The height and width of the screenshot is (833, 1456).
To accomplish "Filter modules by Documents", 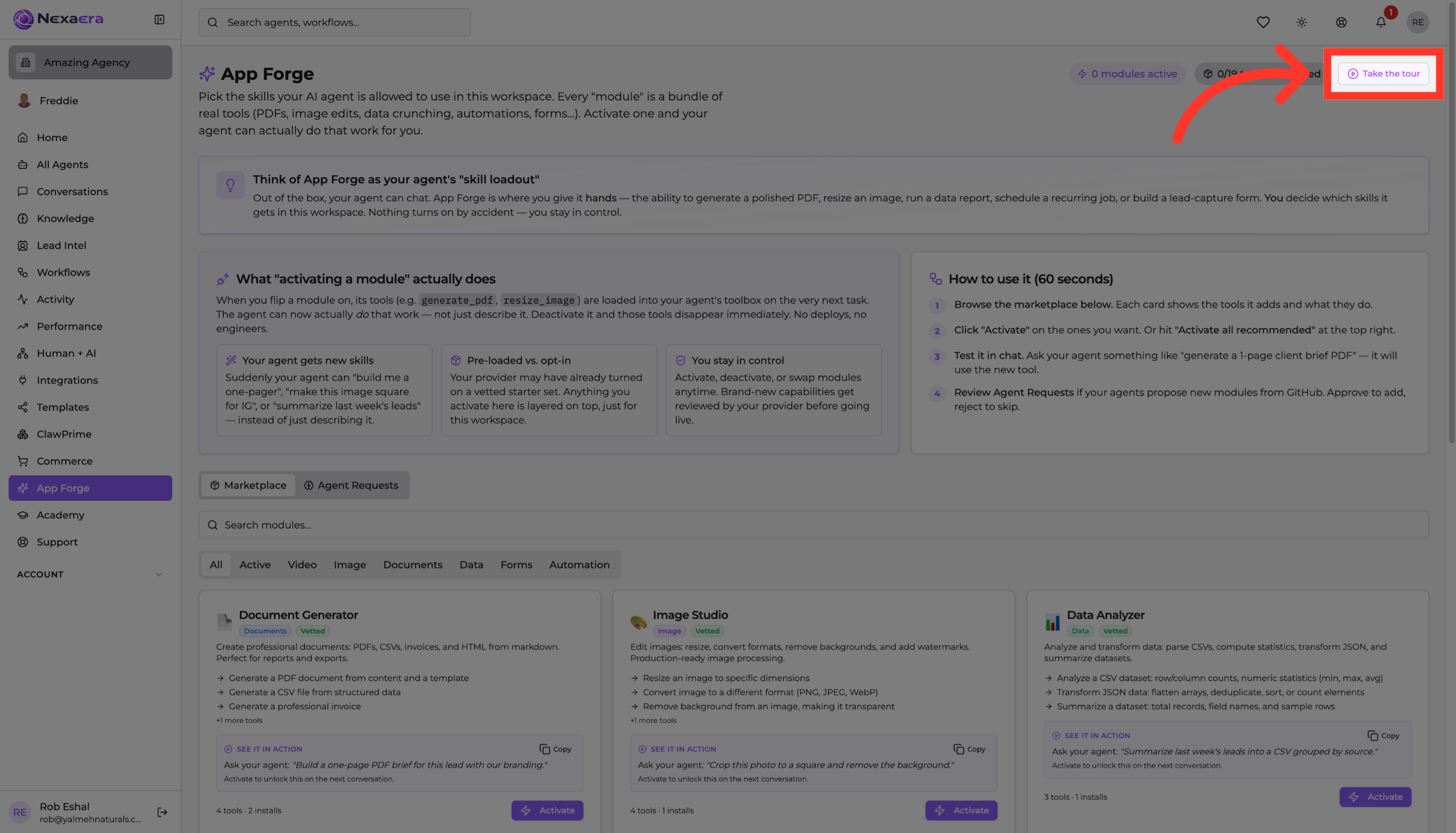I will pos(413,565).
